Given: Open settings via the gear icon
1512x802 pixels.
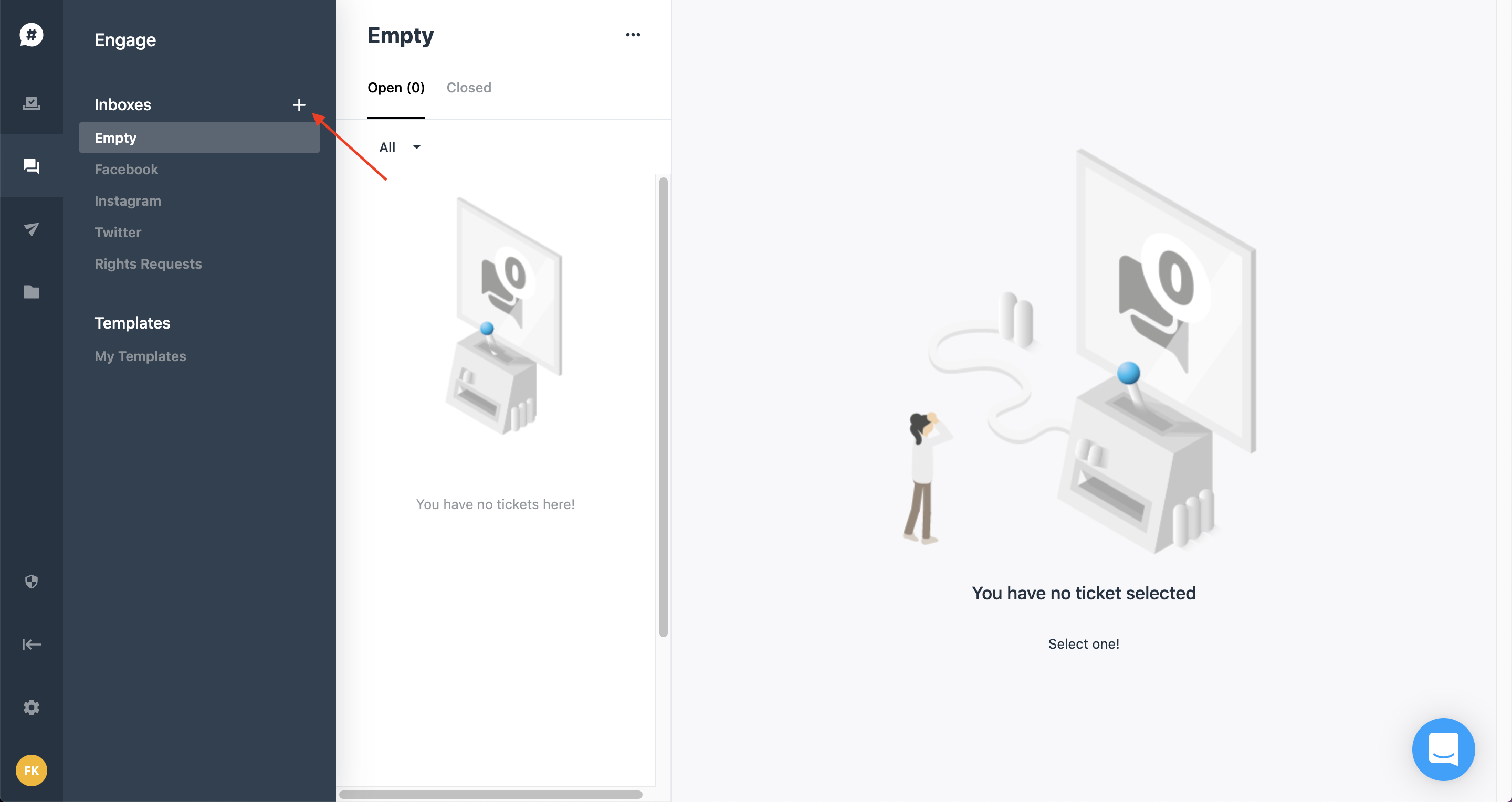Looking at the screenshot, I should pos(31,708).
